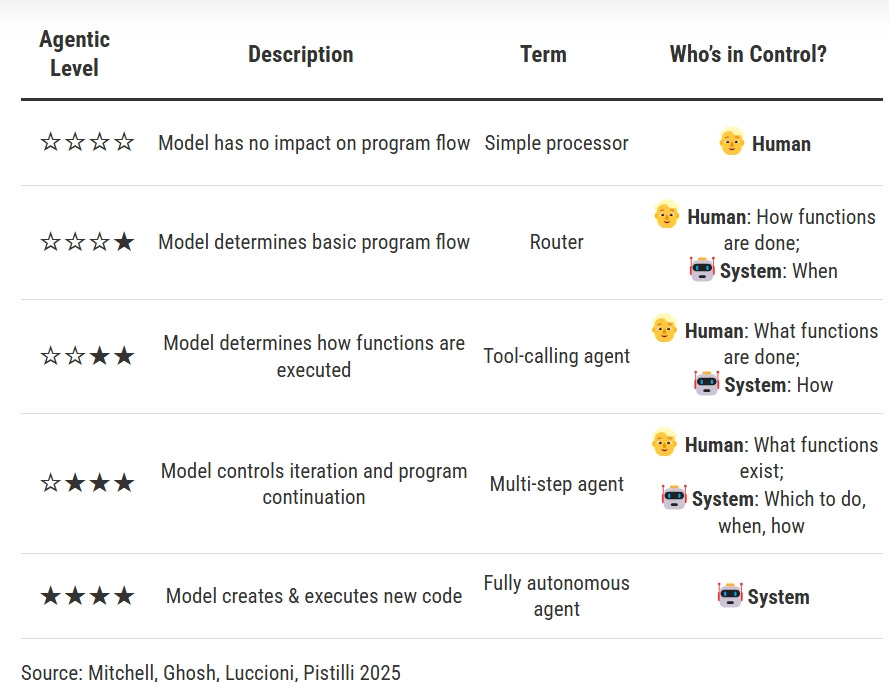Click the single filled star in the Router row
Image resolution: width=889 pixels, height=682 pixels.
coord(124,242)
